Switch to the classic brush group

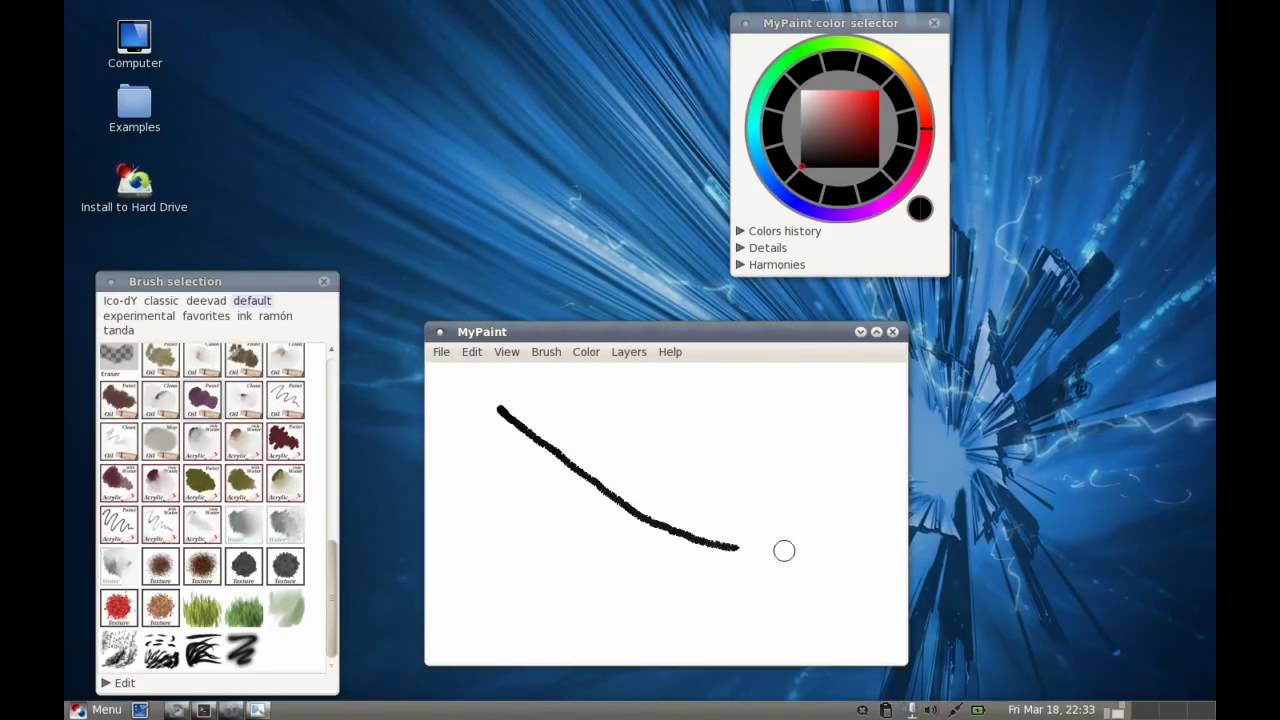point(161,301)
